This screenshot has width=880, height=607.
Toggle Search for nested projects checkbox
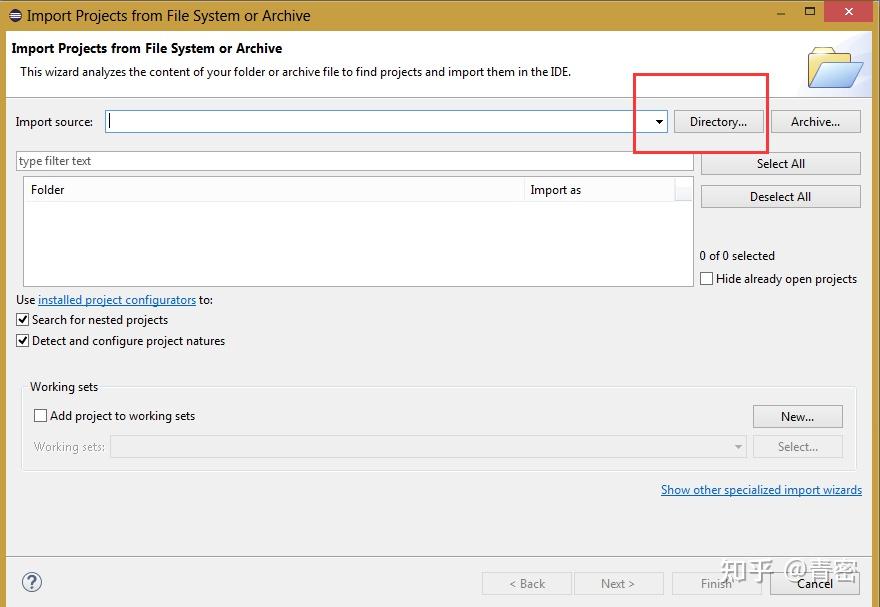[x=23, y=320]
